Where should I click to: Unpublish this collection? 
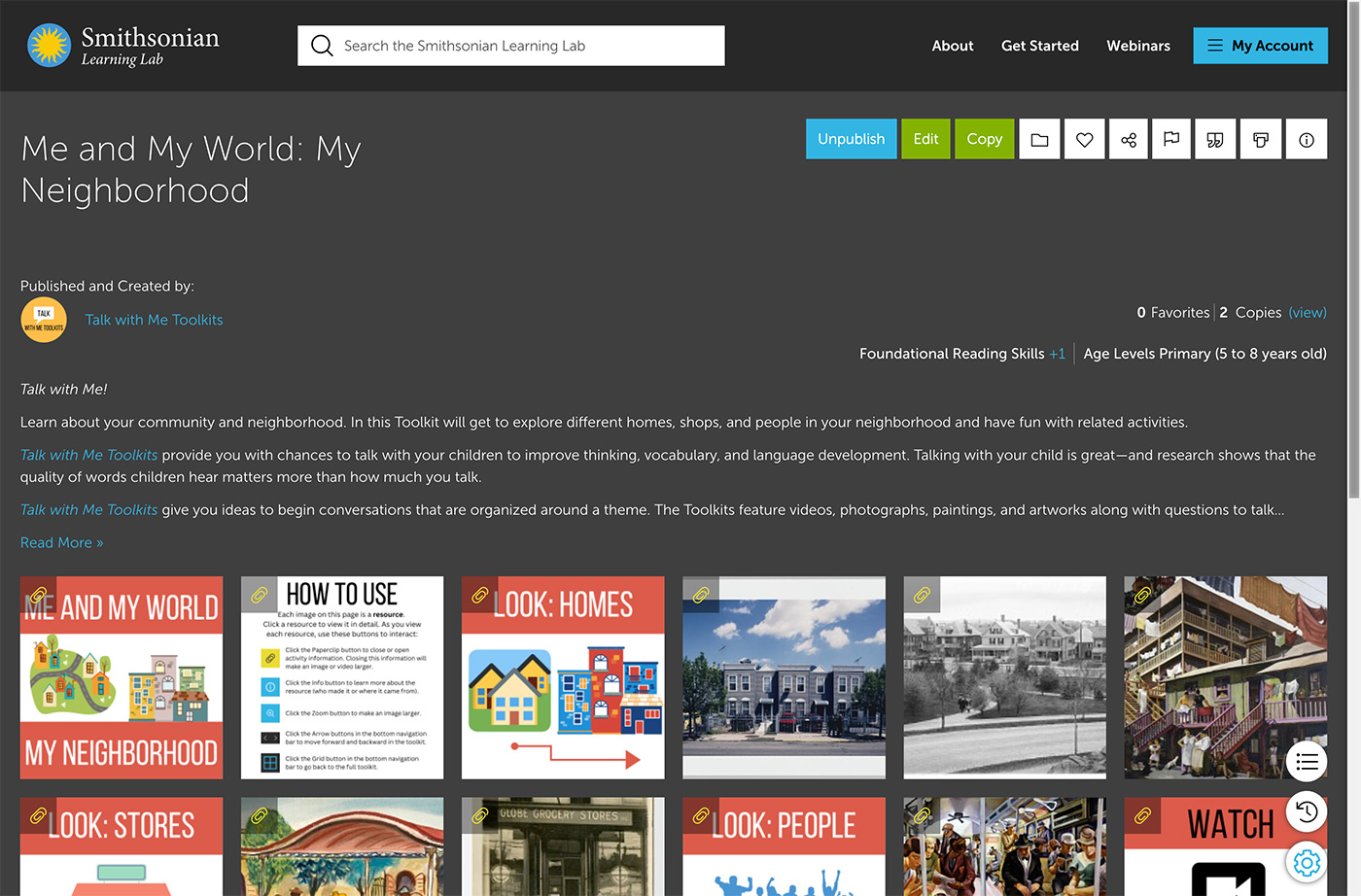point(851,139)
